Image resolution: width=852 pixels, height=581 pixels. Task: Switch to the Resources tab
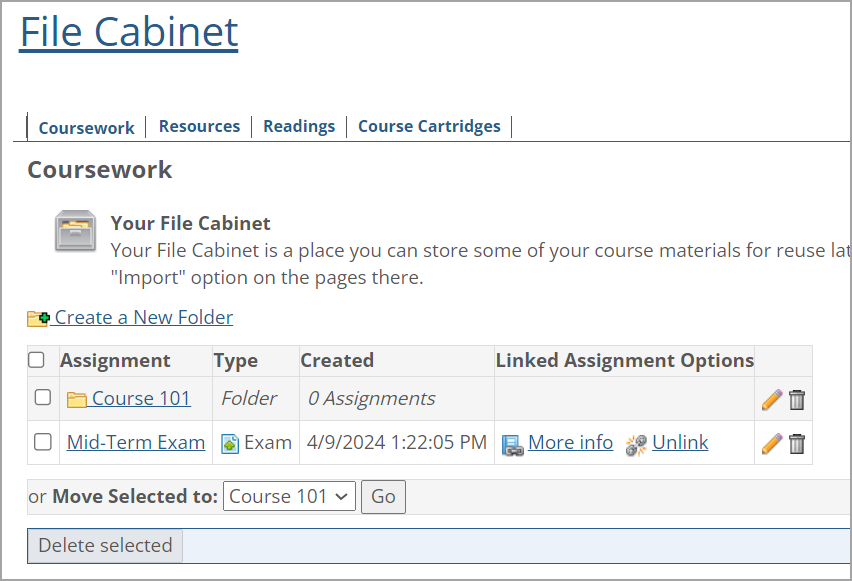coord(199,126)
